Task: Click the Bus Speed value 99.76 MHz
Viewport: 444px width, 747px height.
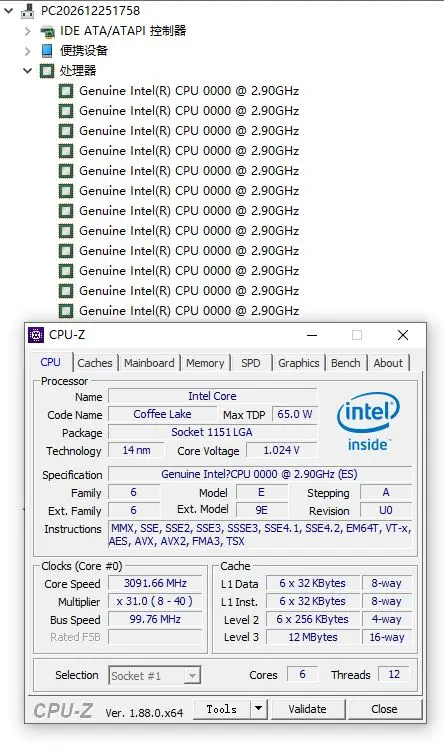Action: [155, 619]
